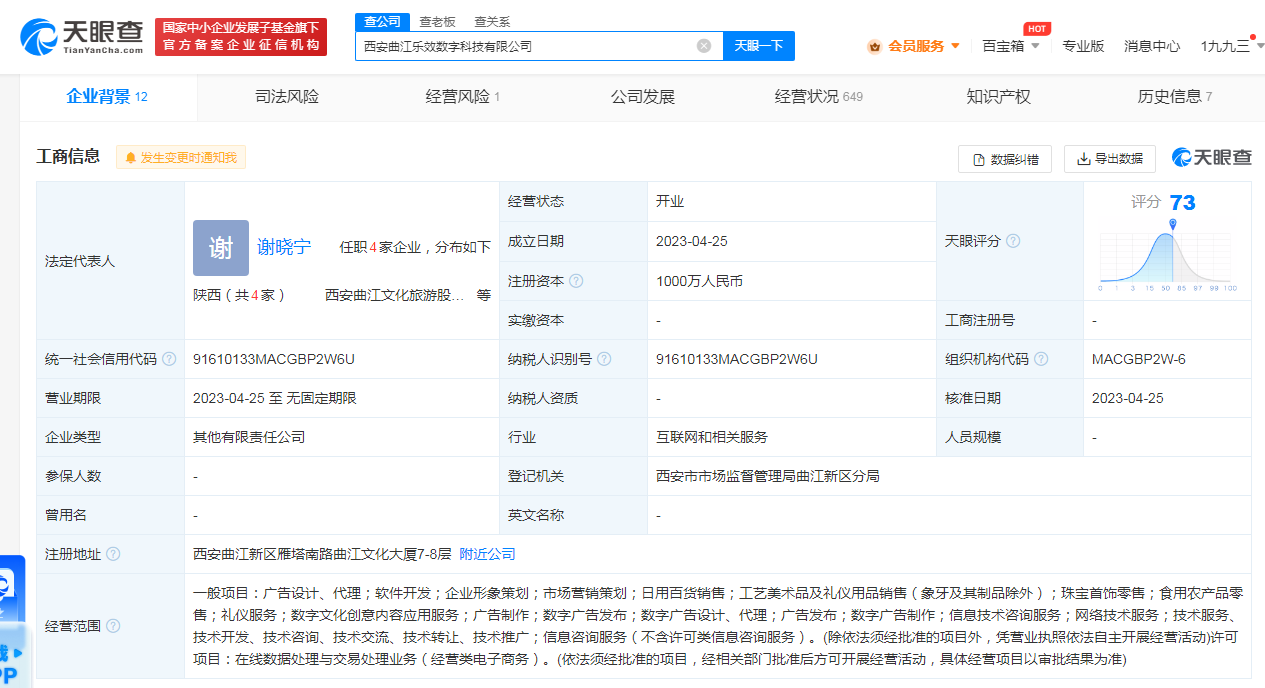Click the red 官方备案企业征信机构 banner

click(x=241, y=37)
